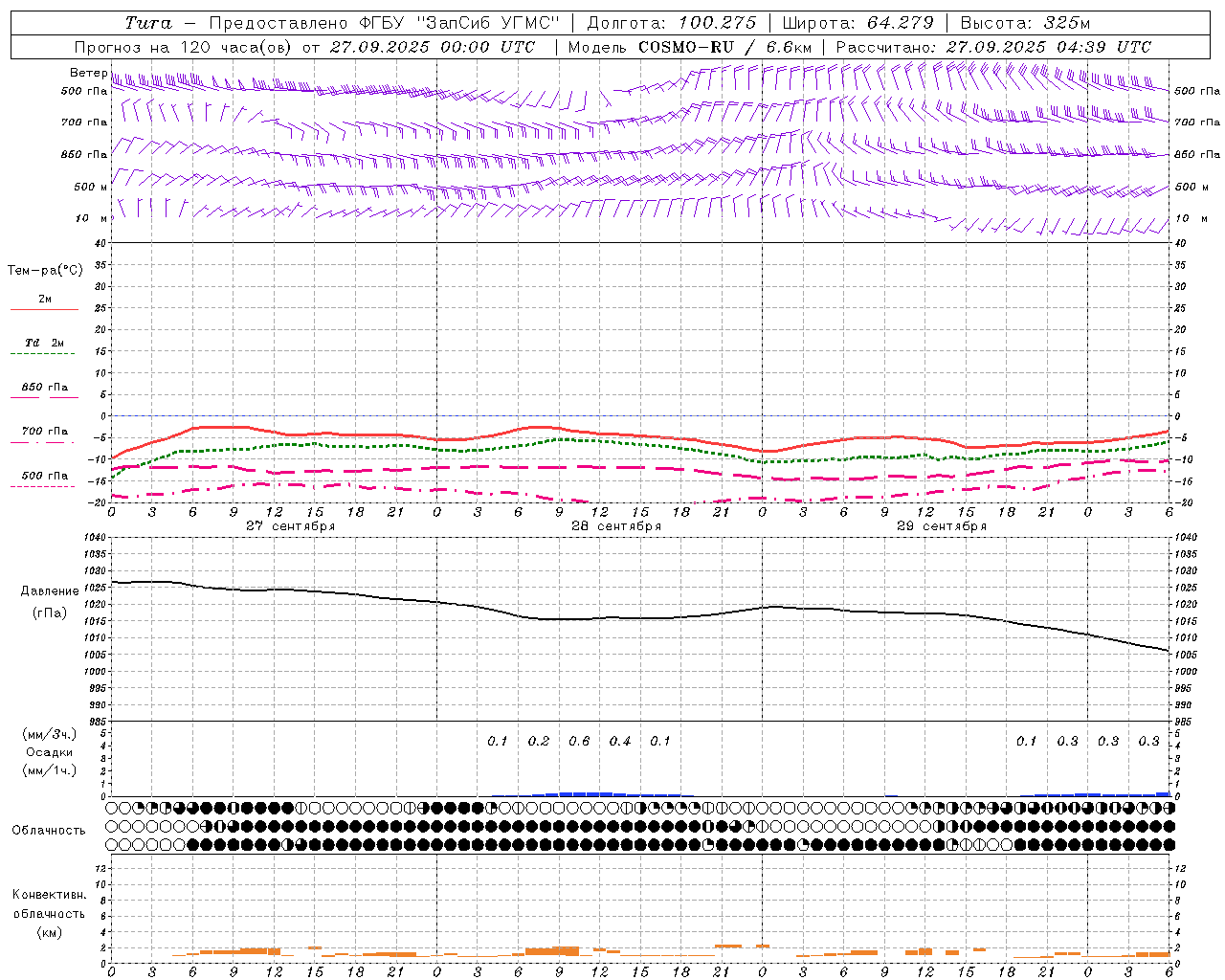Click the 0.4 precipitation amount value
The width and height of the screenshot is (1225, 980).
pos(620,741)
